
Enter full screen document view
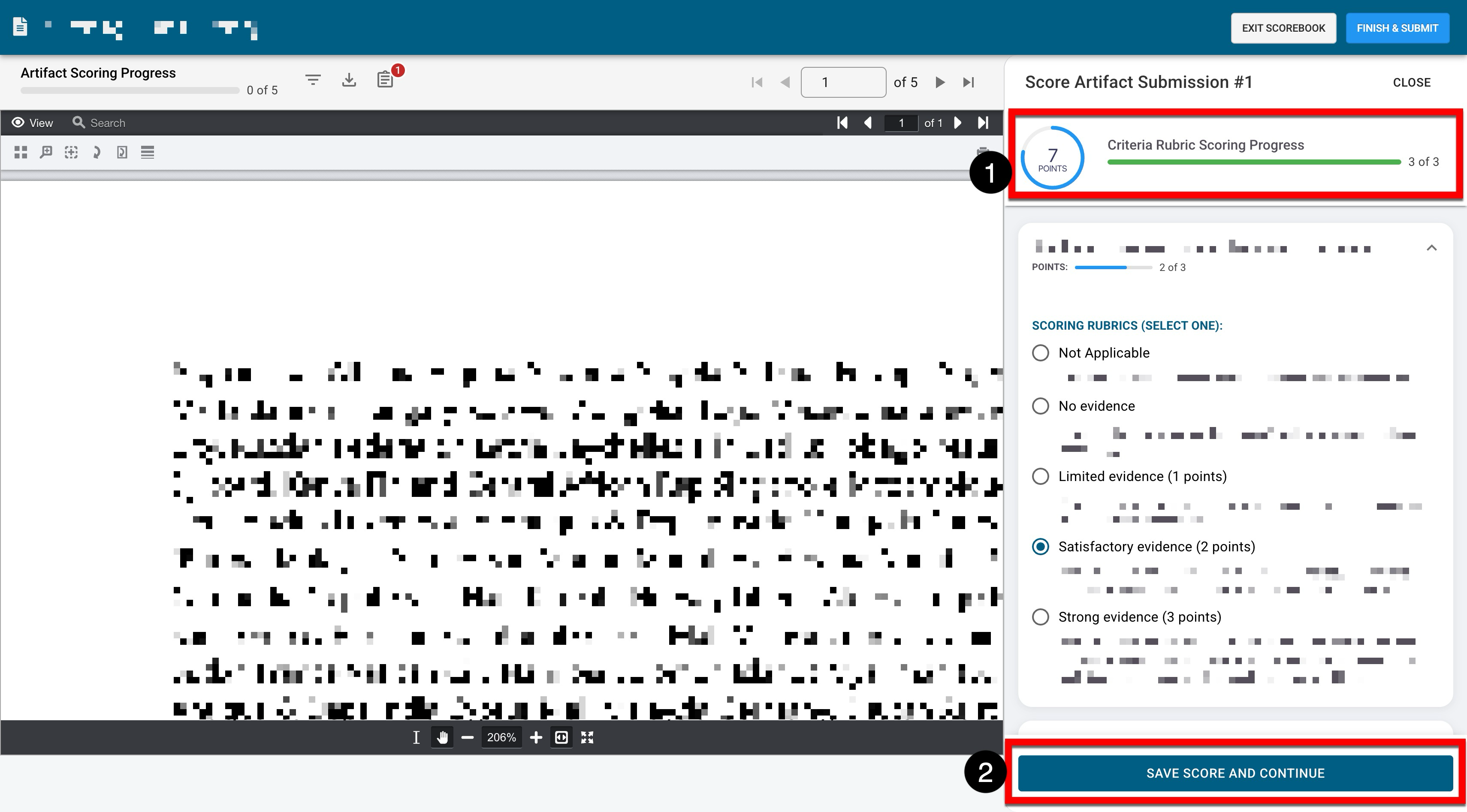(587, 737)
